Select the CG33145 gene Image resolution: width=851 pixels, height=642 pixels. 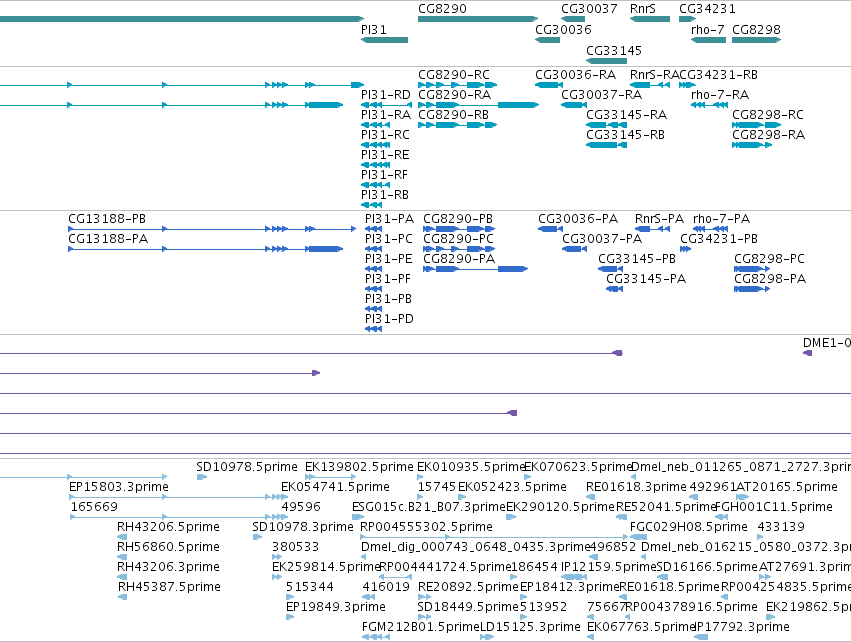(x=607, y=60)
